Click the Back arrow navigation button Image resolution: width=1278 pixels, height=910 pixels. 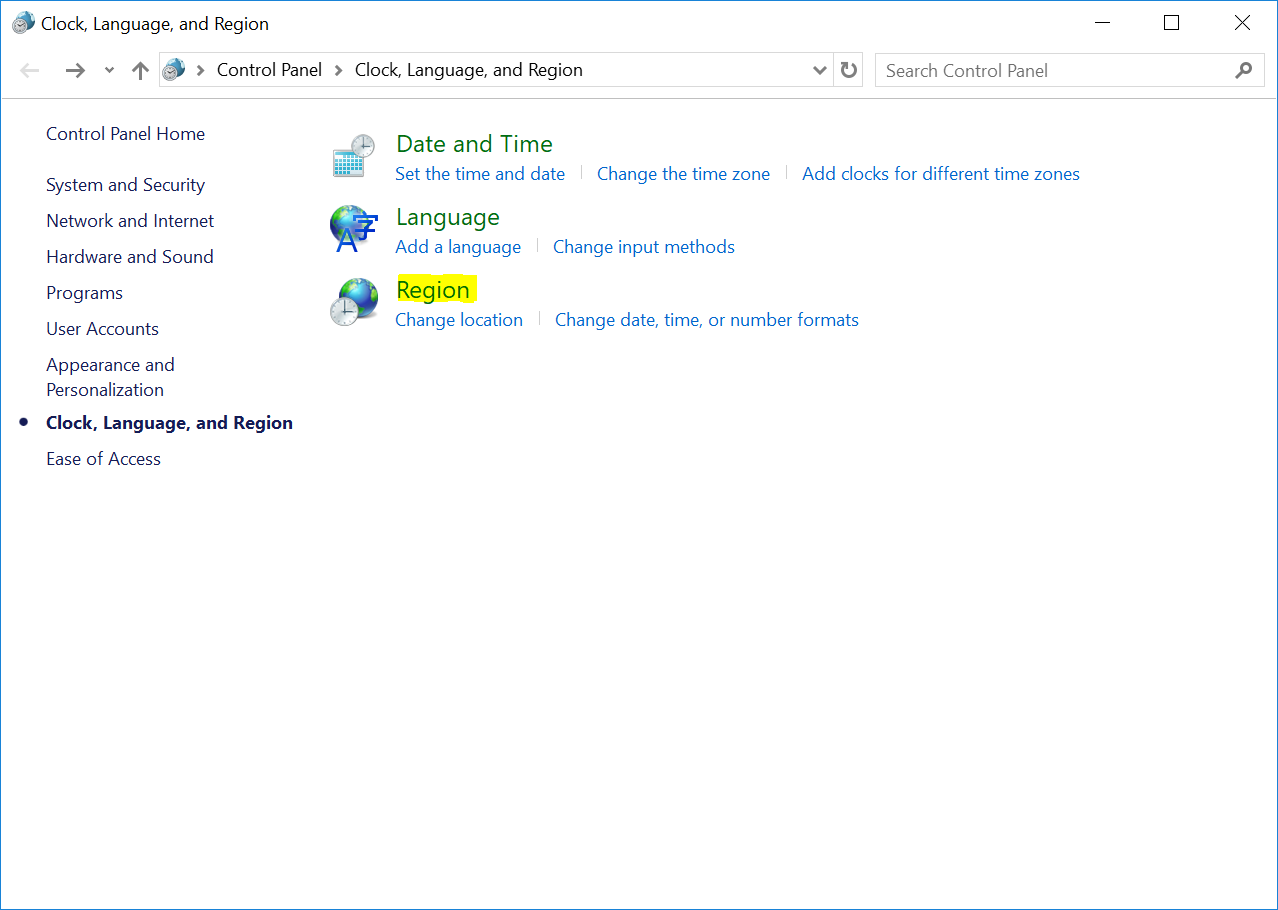tap(30, 70)
